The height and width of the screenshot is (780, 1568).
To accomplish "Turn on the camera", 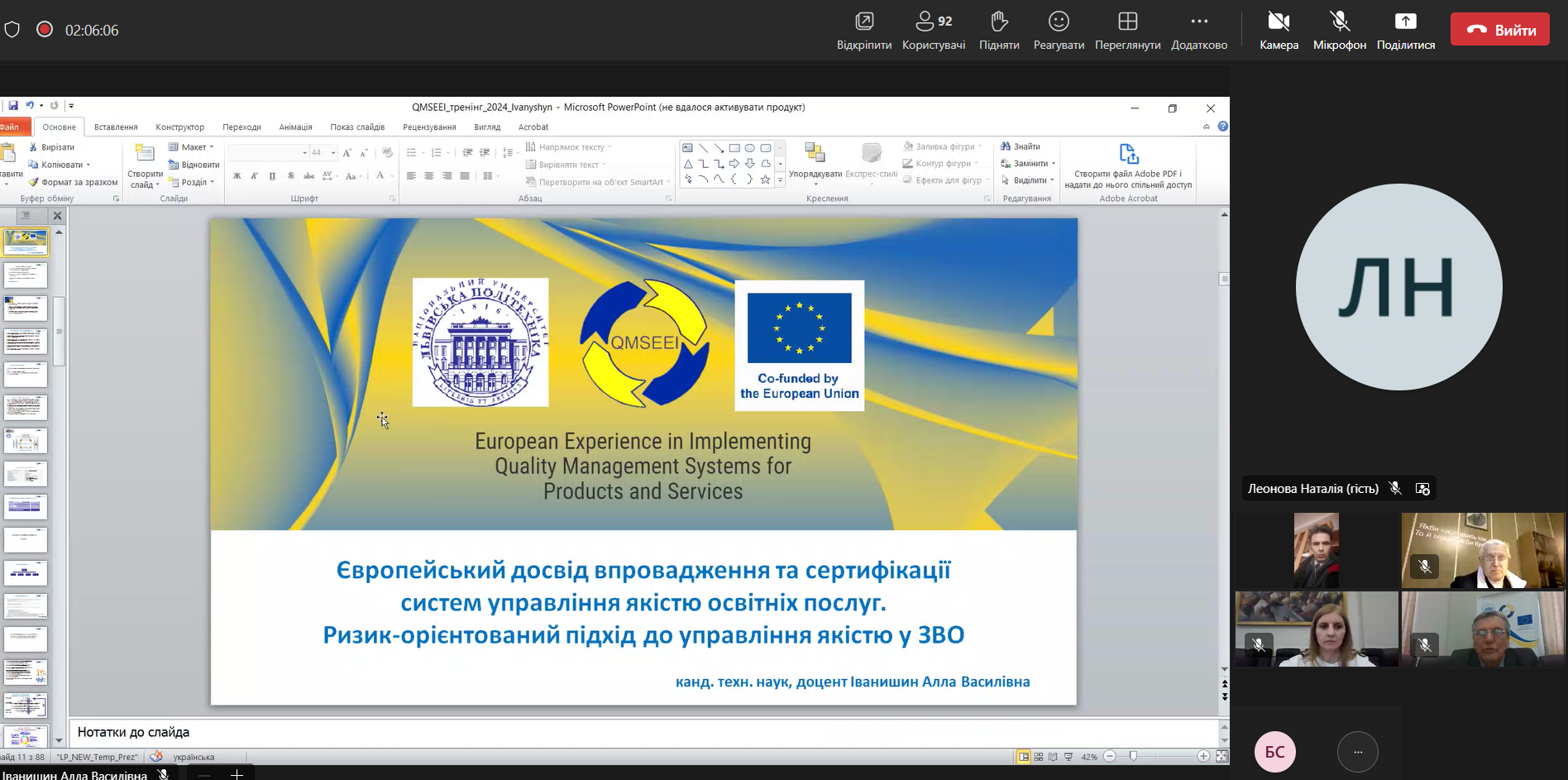I will click(1279, 22).
